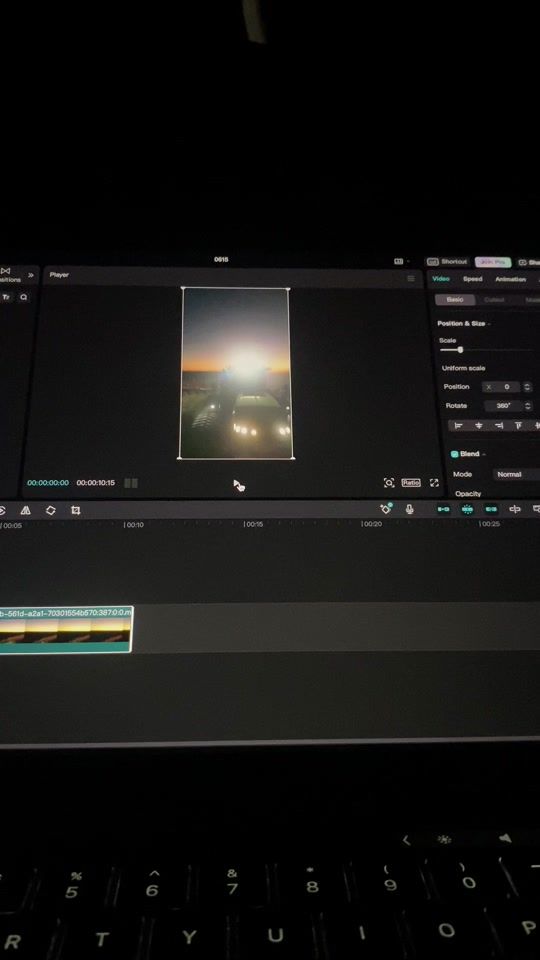Screen dimensions: 540x960
Task: Click the microphone record voiceover icon
Action: [x=410, y=509]
